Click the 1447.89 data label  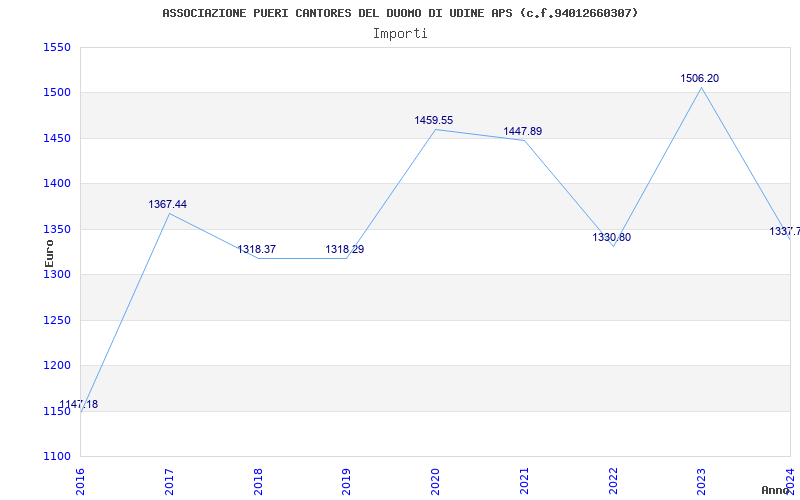click(522, 131)
